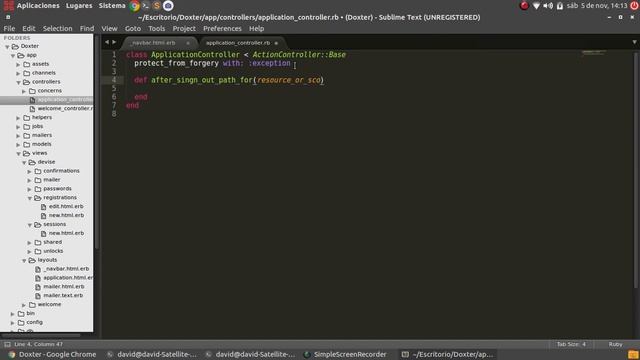Expand the models folder
The width and height of the screenshot is (640, 360).
pyautogui.click(x=18, y=144)
